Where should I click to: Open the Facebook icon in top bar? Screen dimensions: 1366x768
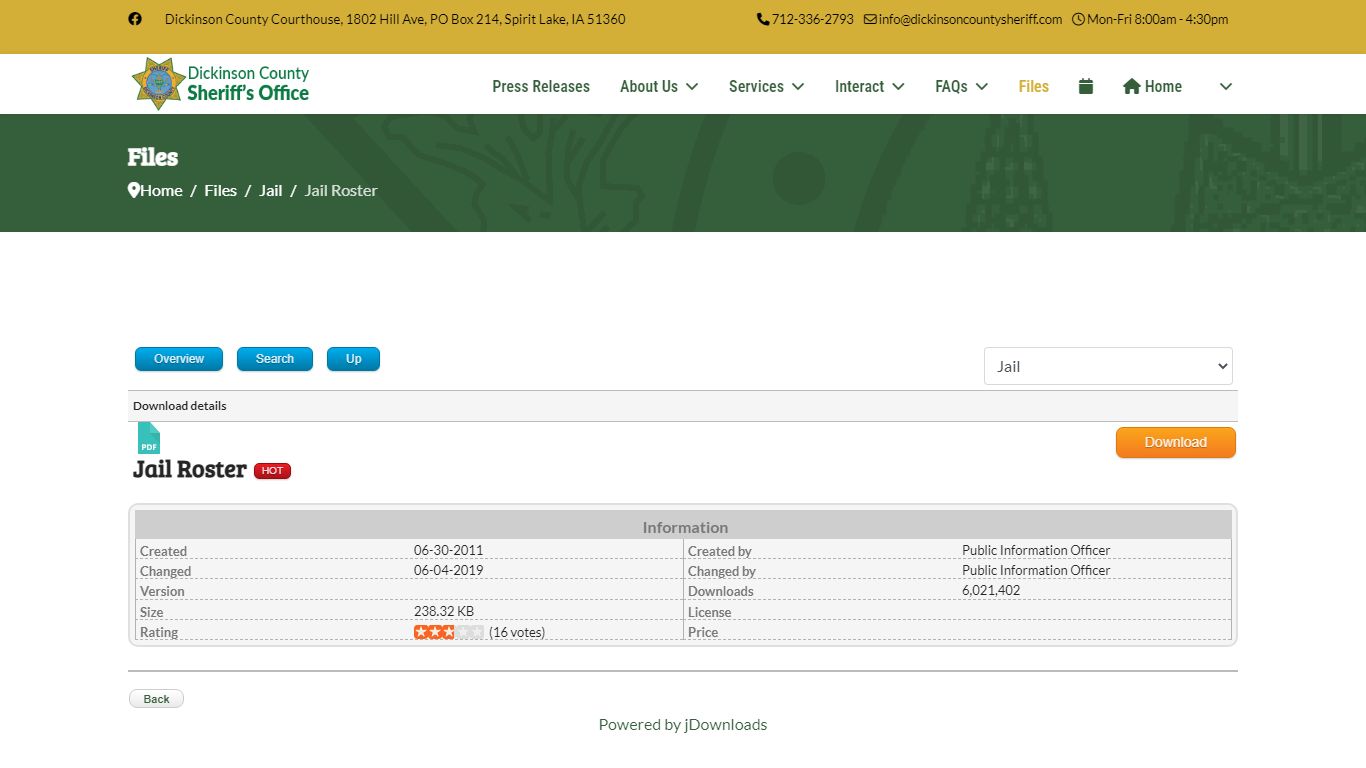[x=135, y=19]
